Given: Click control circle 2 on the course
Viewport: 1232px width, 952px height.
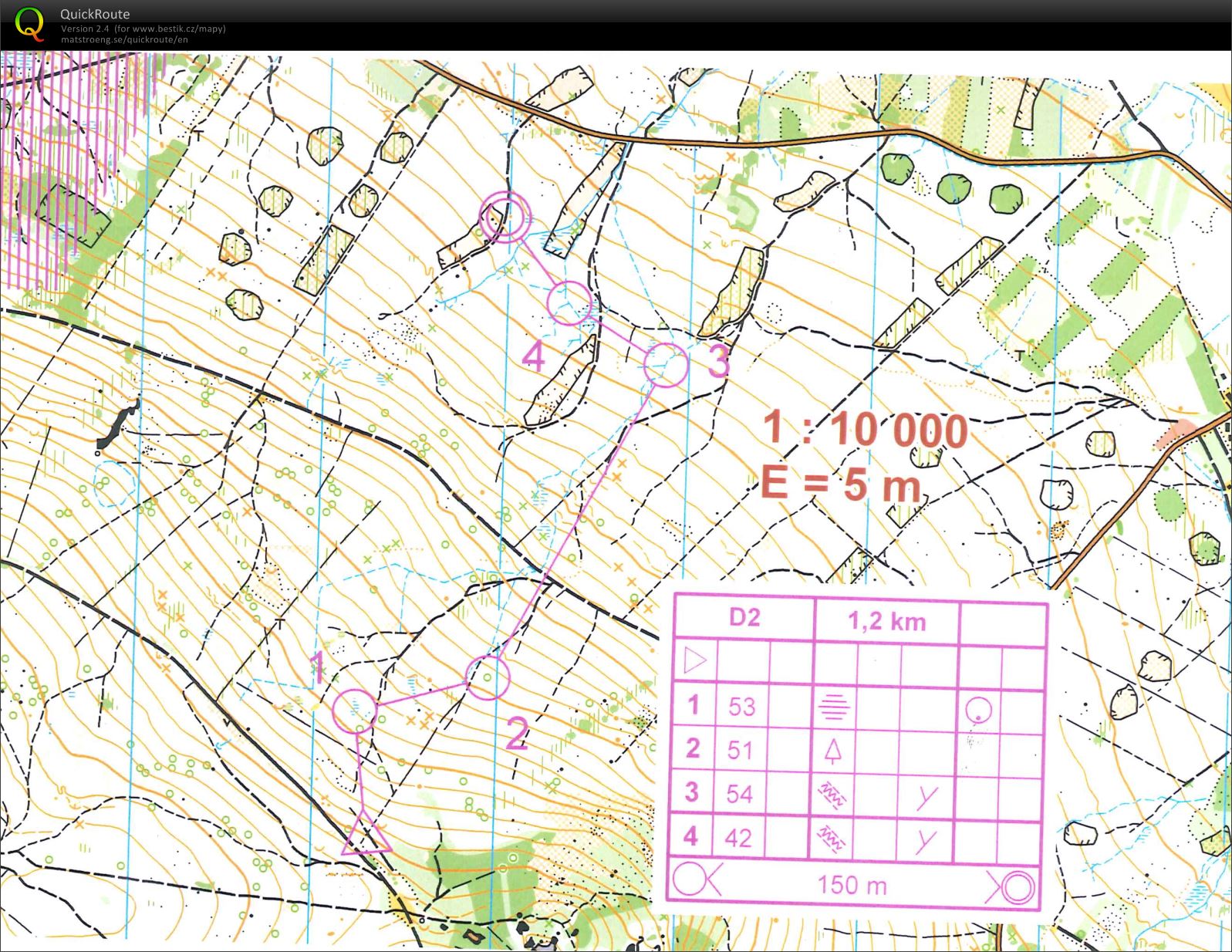Looking at the screenshot, I should (x=488, y=677).
